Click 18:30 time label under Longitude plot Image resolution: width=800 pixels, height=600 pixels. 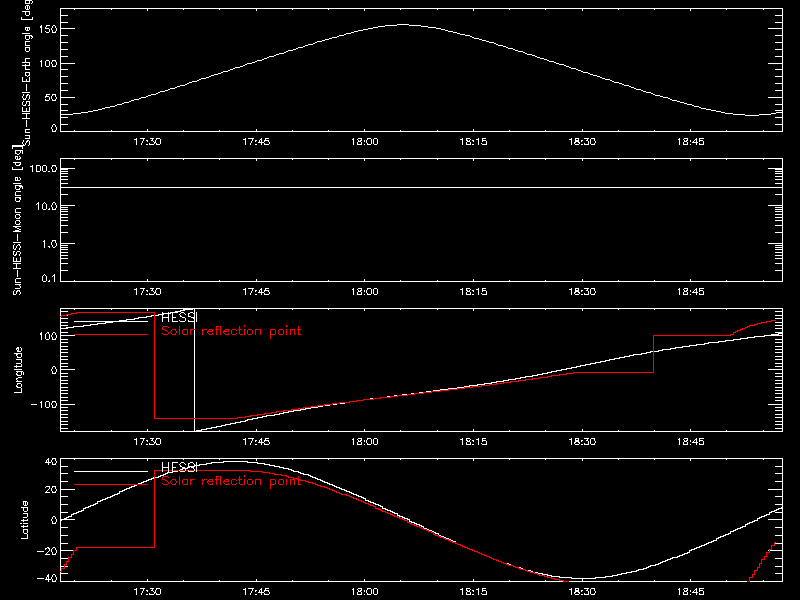pos(582,441)
